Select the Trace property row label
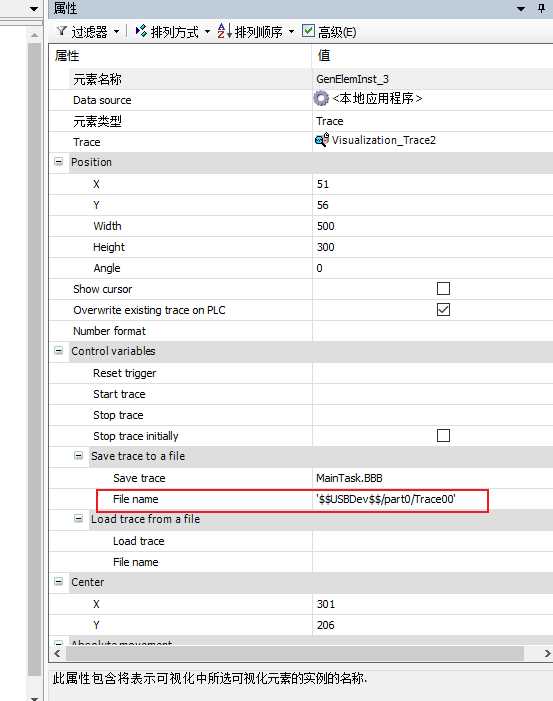Screen dimensions: 553x701 click(x=87, y=142)
